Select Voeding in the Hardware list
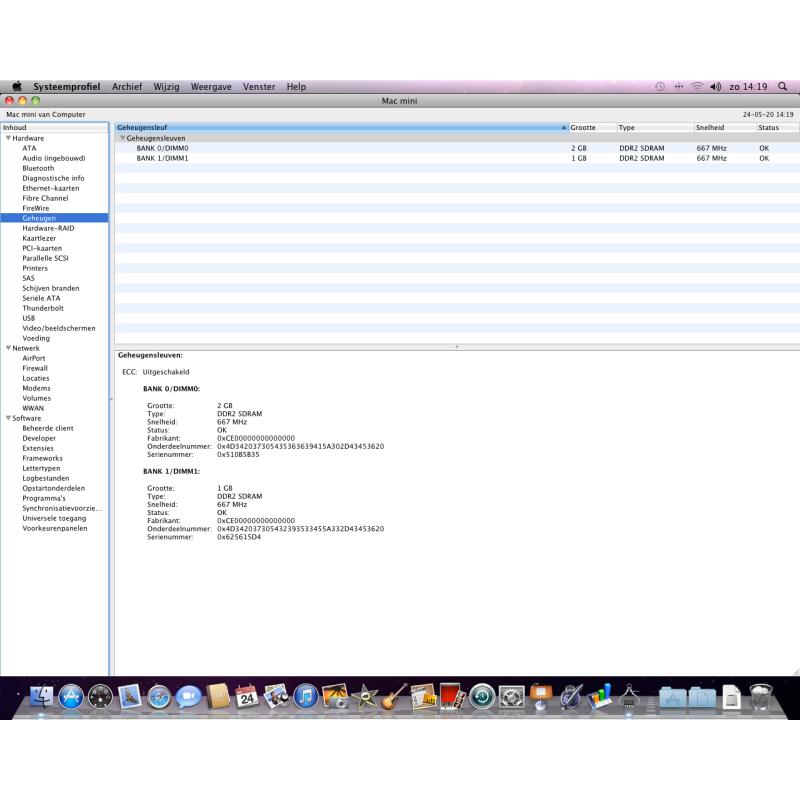 click(36, 338)
